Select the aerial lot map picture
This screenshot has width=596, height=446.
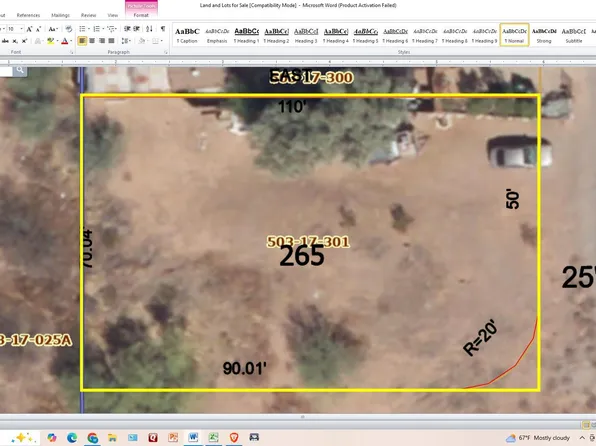[x=298, y=240]
